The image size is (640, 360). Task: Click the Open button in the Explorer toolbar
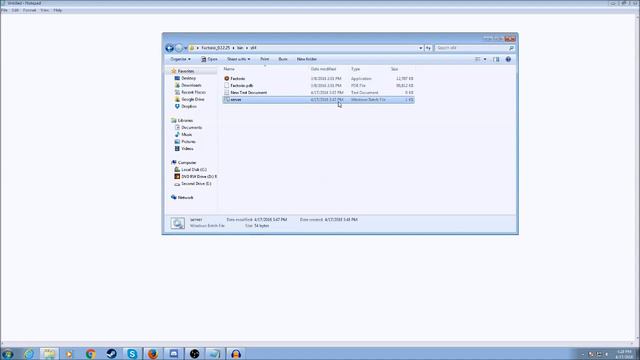click(x=209, y=59)
